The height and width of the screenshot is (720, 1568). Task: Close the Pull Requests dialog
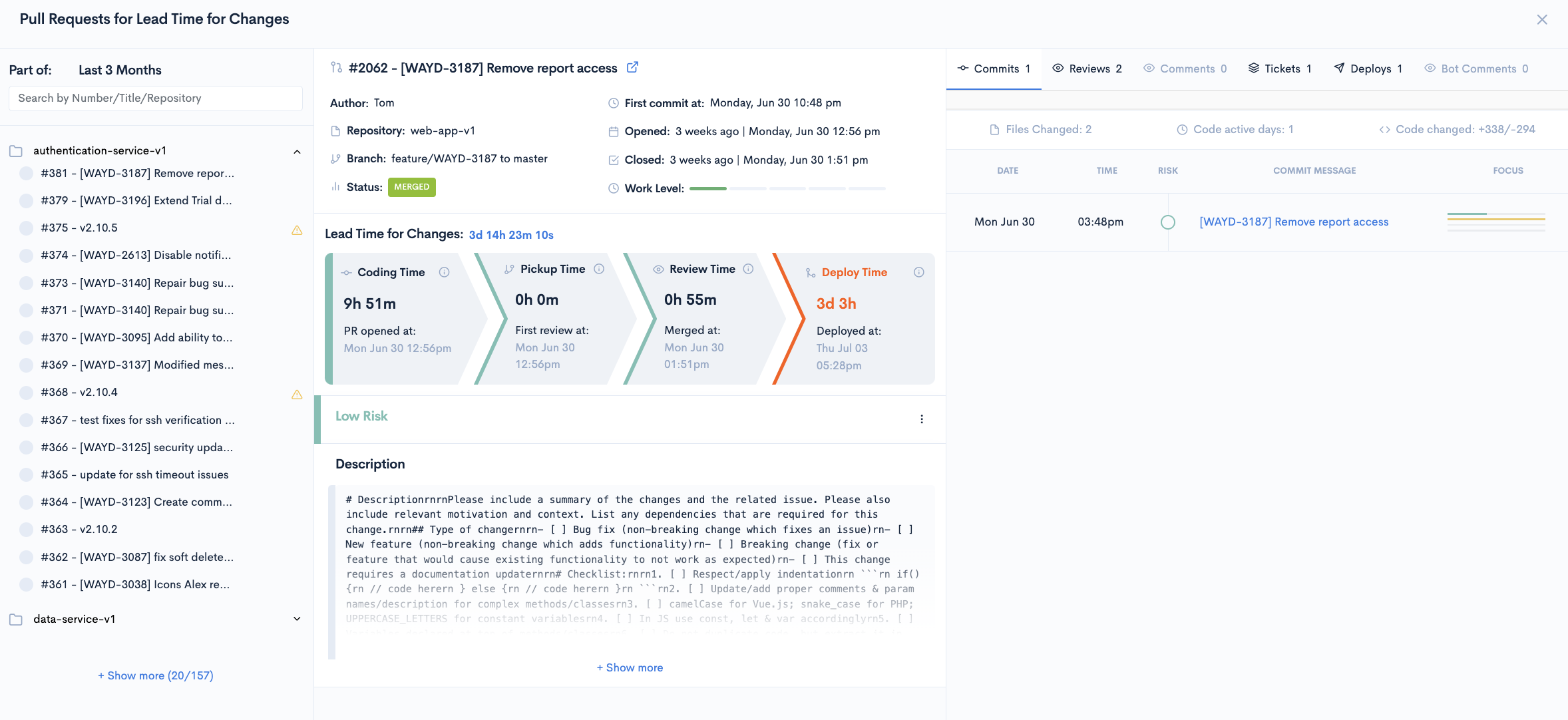[1541, 19]
